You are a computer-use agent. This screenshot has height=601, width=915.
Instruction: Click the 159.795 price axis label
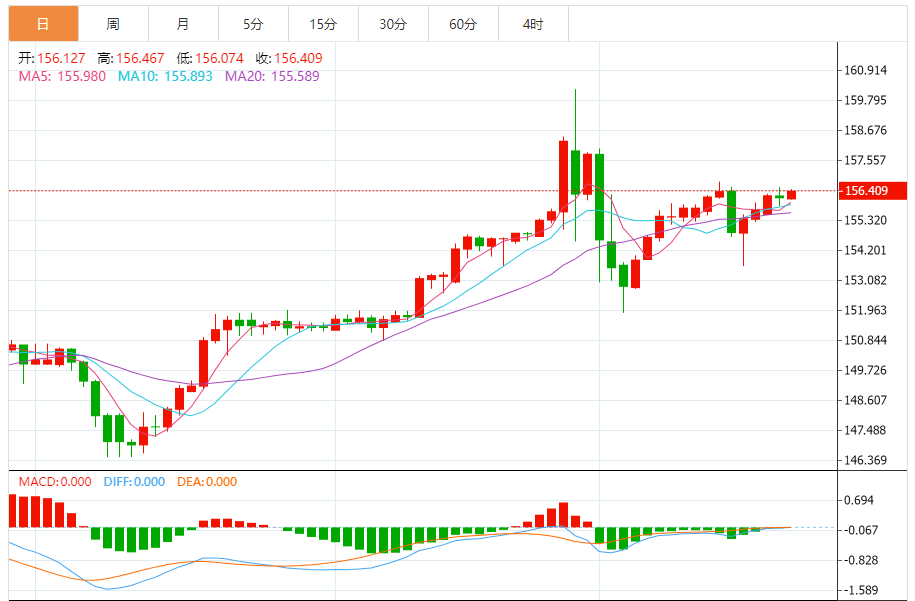(865, 100)
